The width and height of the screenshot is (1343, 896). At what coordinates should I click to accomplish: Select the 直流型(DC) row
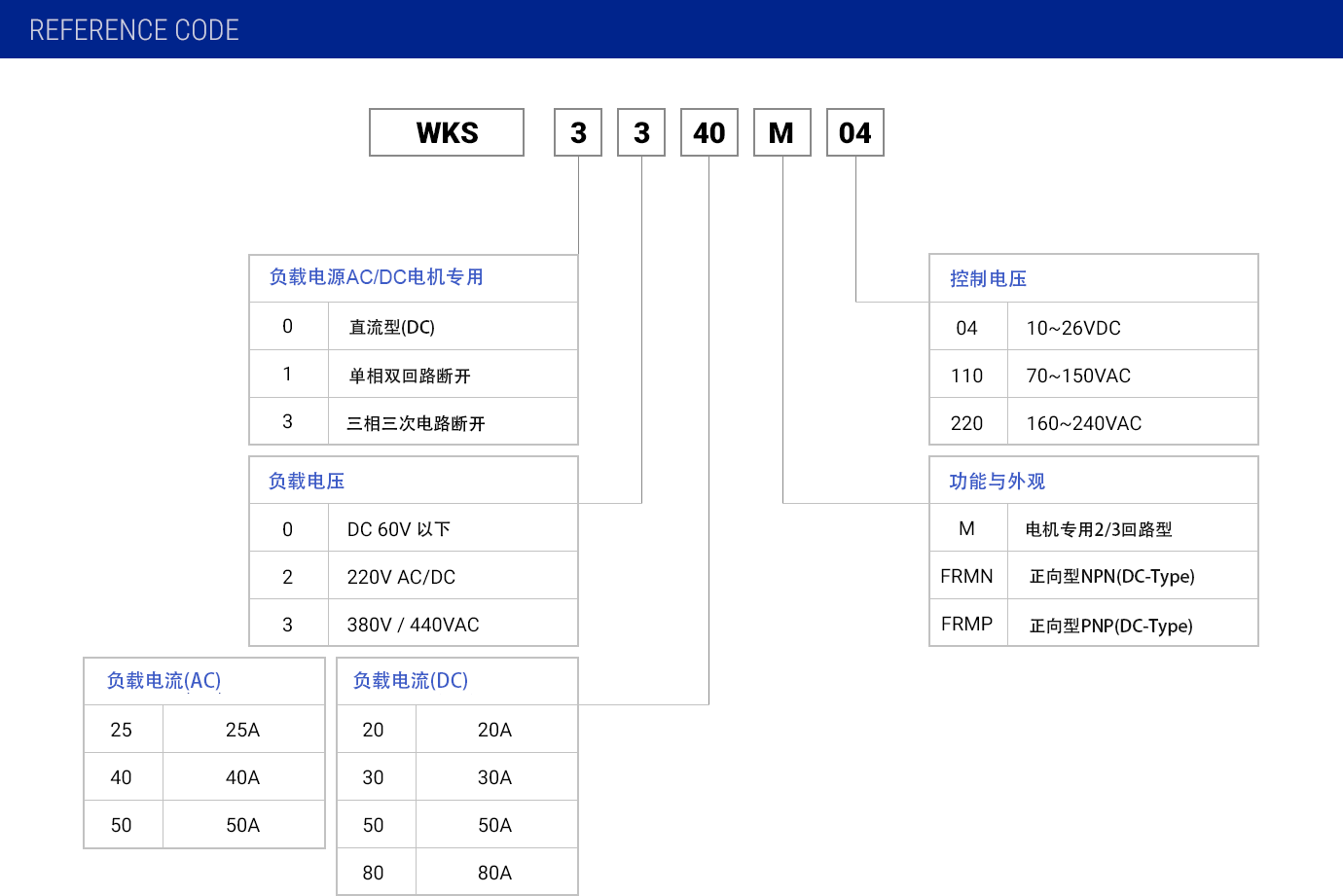(392, 327)
